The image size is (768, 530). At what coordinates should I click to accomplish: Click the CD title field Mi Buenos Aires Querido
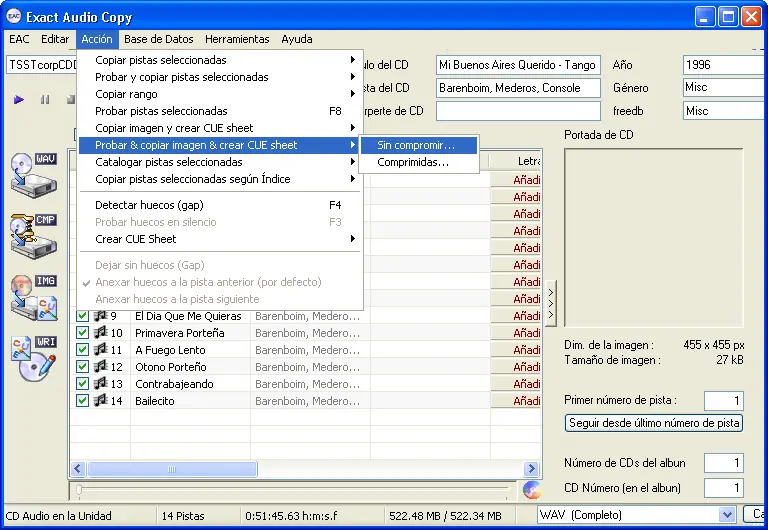coord(518,65)
